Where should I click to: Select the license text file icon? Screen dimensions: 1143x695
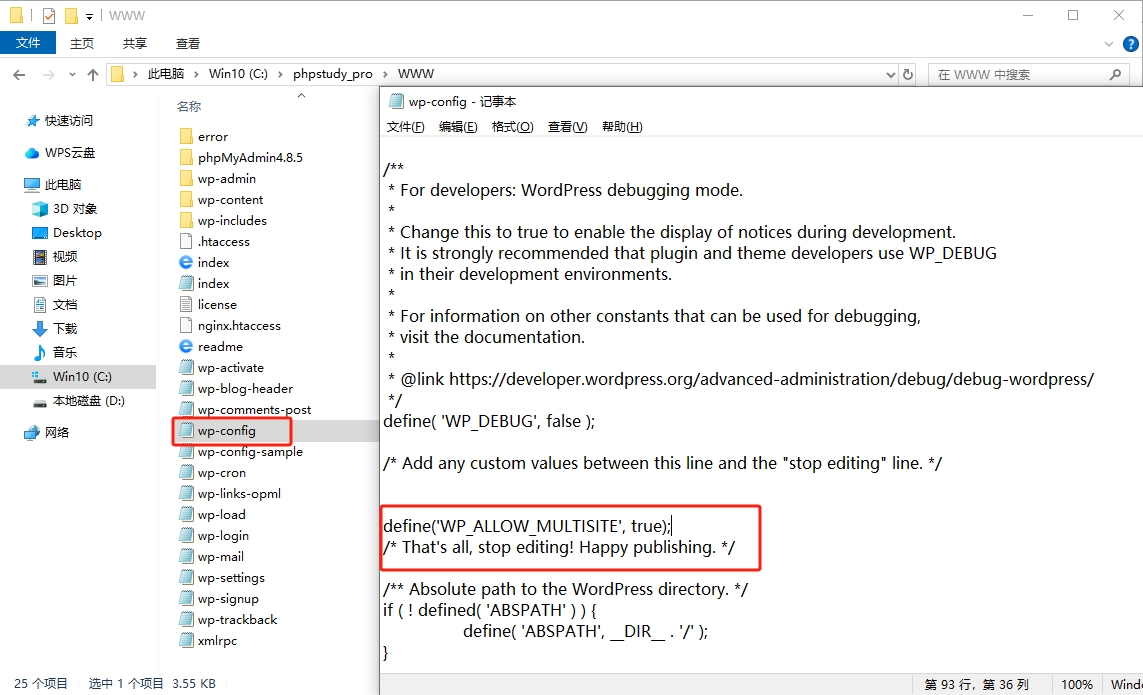[186, 305]
